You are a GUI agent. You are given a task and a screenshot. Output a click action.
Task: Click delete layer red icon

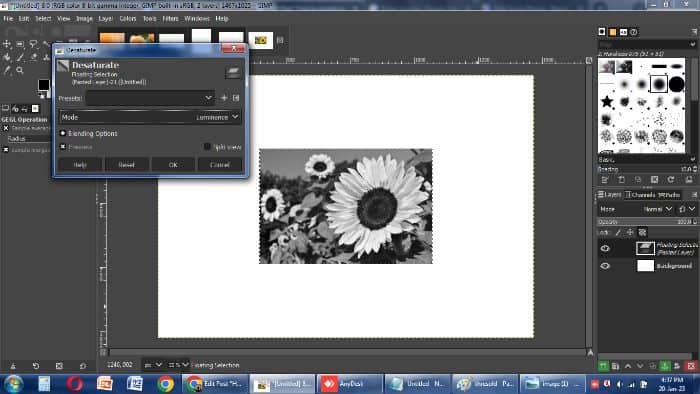tap(691, 366)
